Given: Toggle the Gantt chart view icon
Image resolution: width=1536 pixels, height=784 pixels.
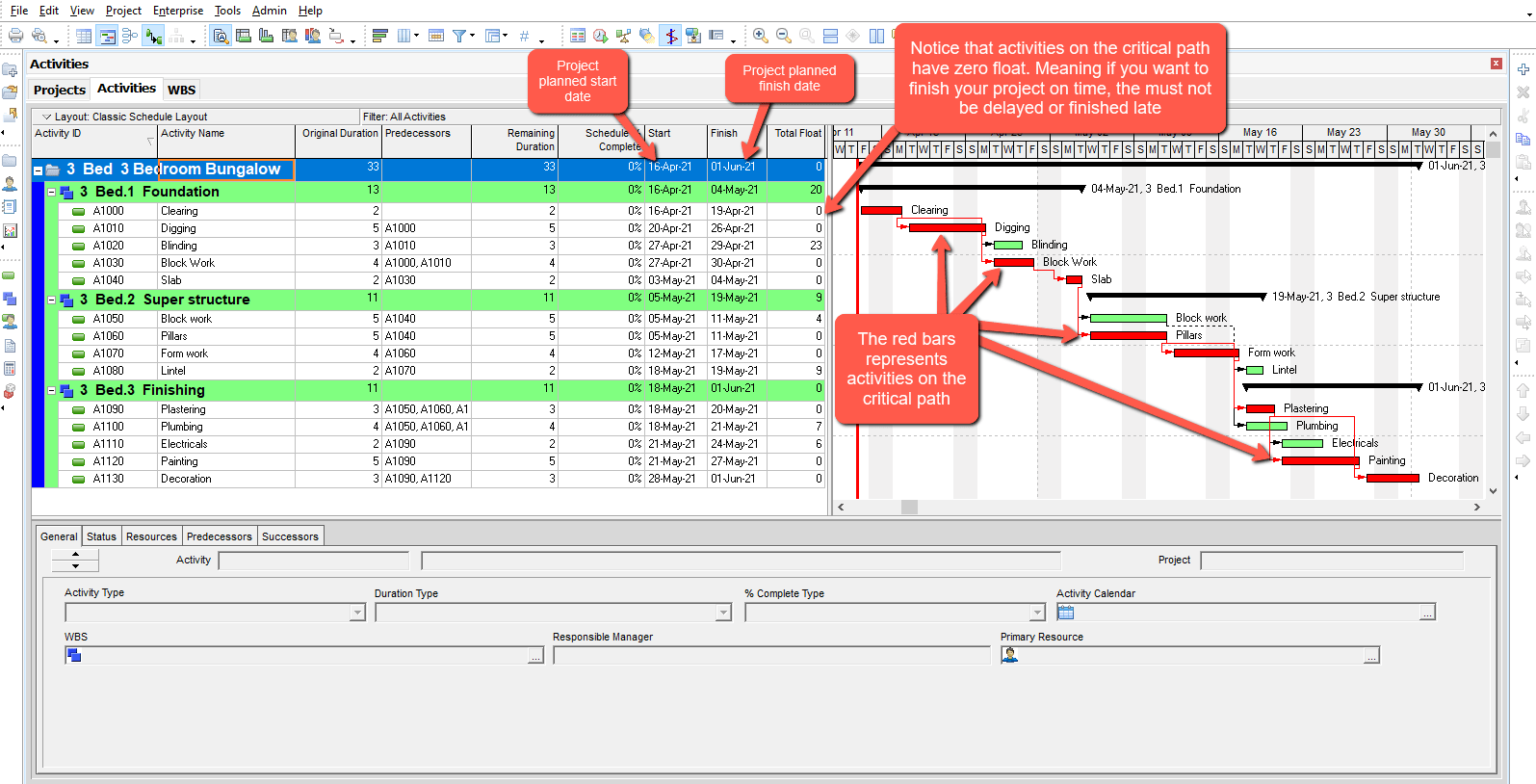Looking at the screenshot, I should pos(108,36).
